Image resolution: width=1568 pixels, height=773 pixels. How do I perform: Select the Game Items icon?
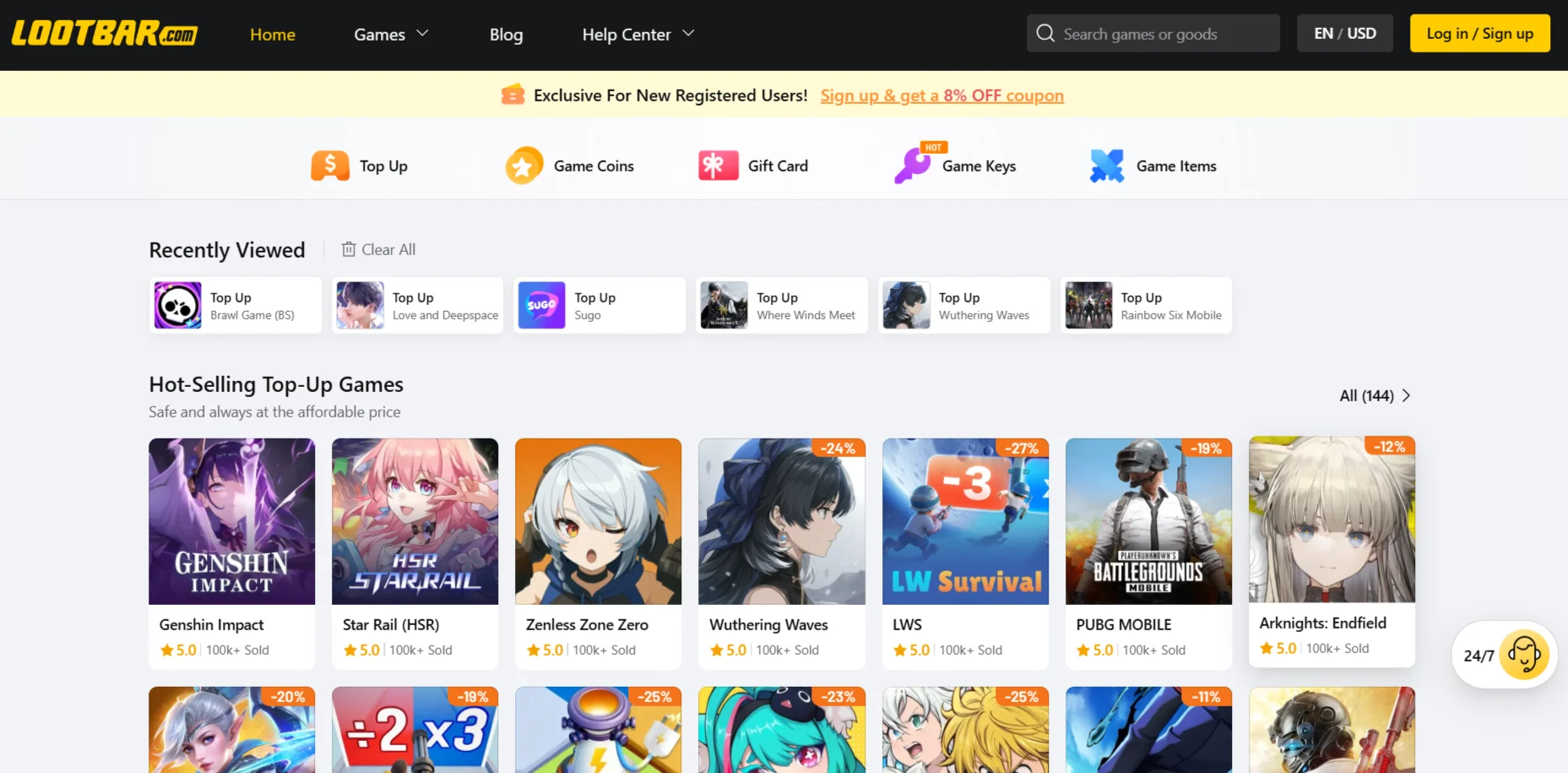[x=1107, y=166]
